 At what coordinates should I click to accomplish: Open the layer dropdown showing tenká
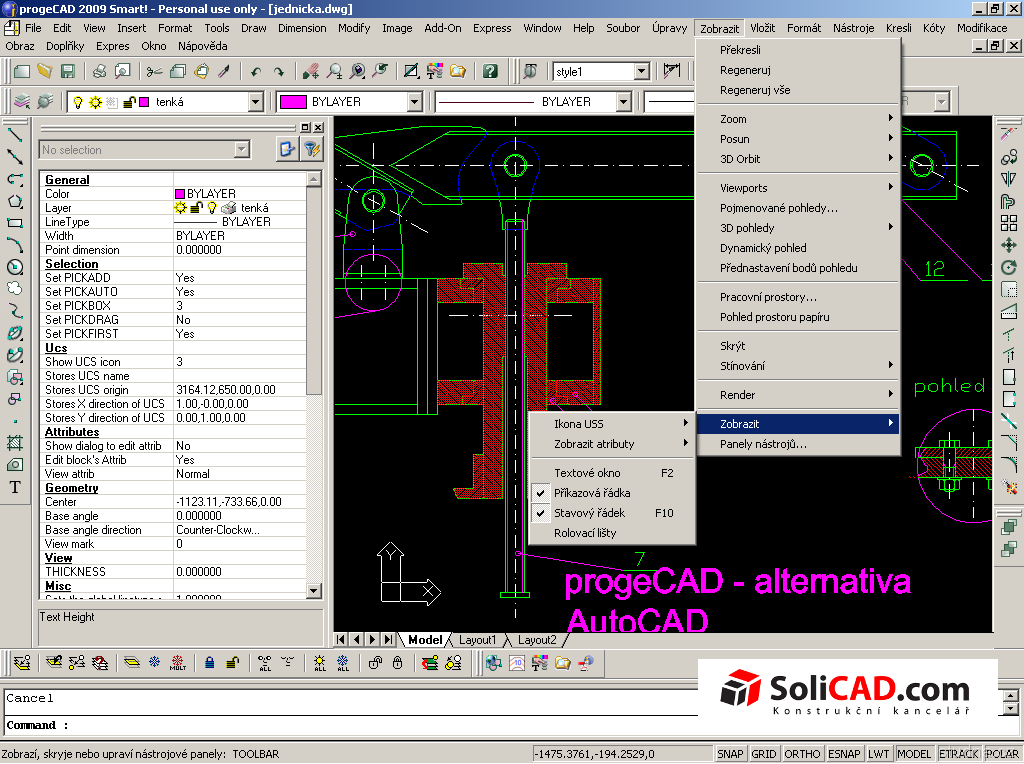click(255, 102)
